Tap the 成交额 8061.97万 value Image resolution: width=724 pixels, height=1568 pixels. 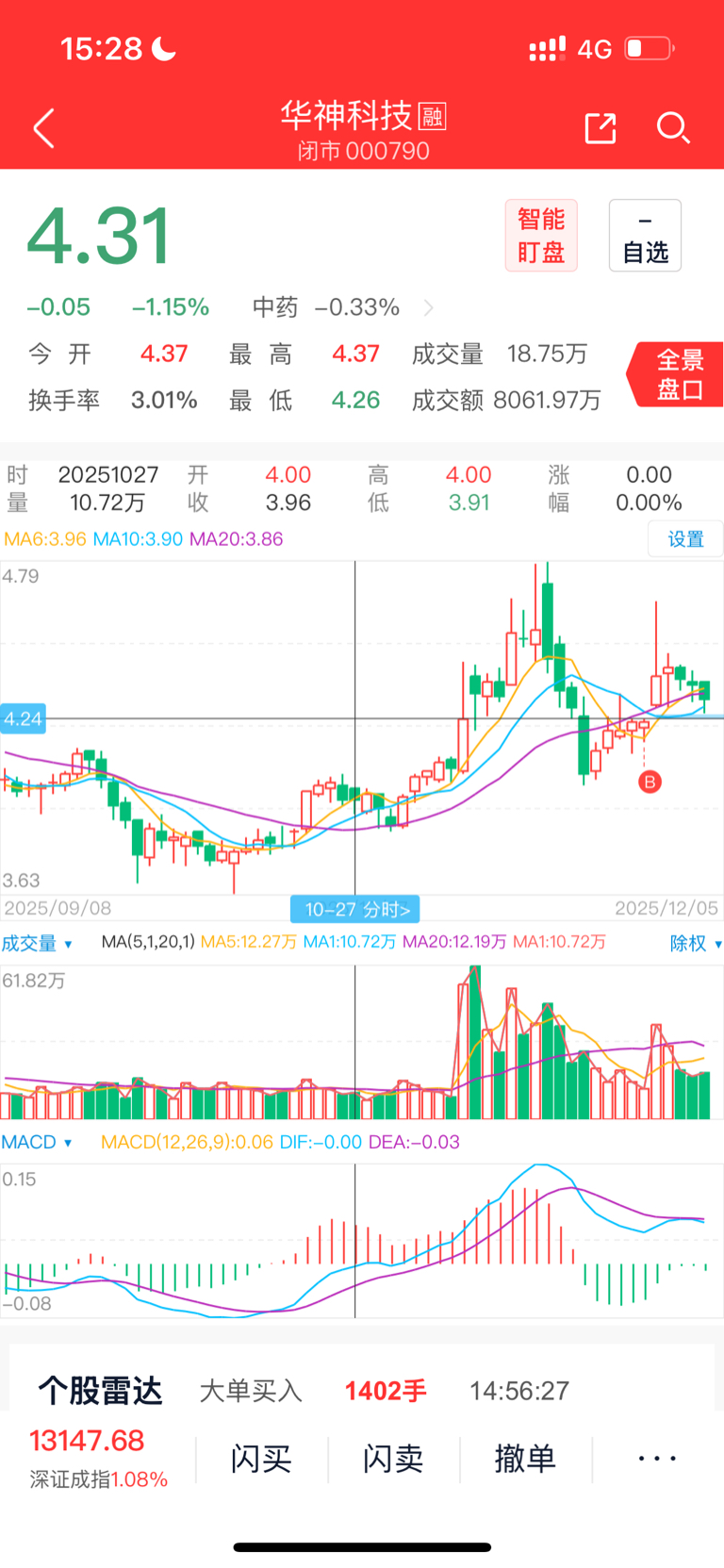[x=547, y=400]
